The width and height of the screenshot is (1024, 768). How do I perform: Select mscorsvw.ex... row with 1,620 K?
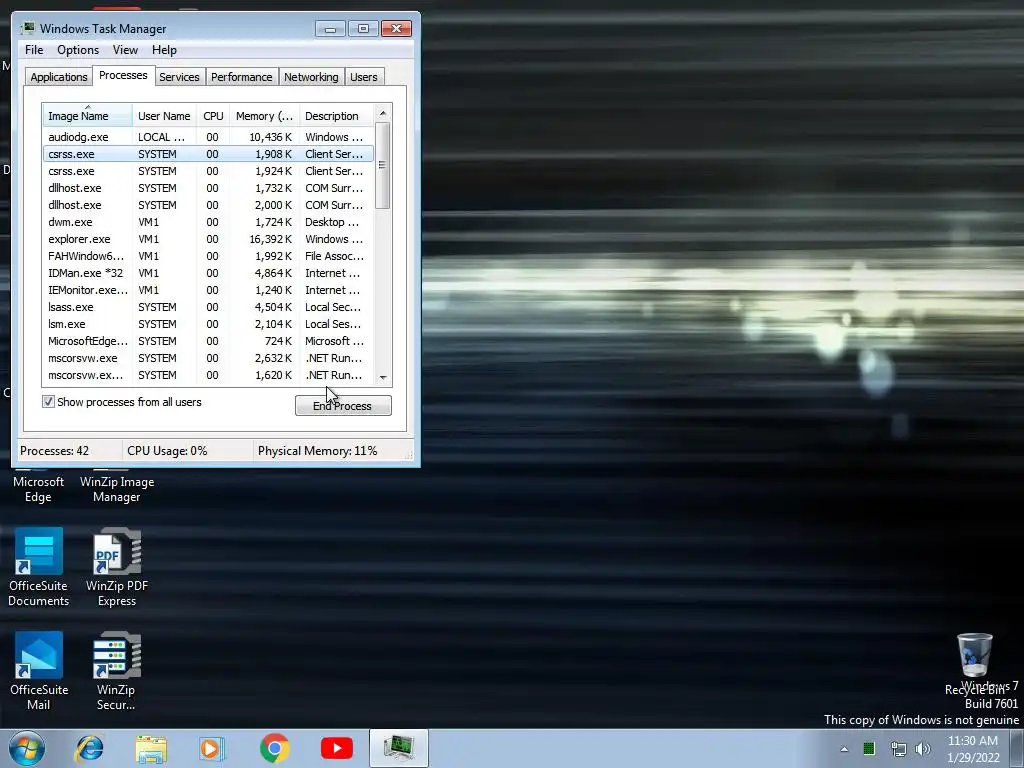208,375
